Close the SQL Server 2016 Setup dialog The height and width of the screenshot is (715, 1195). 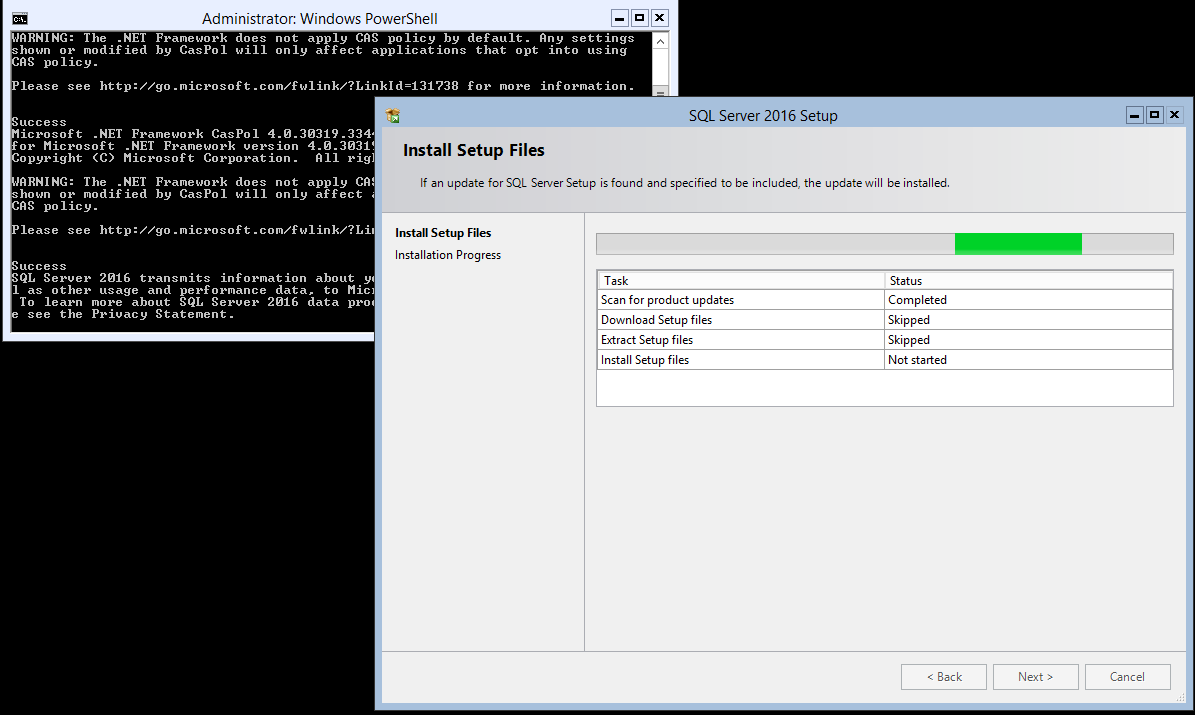[x=1174, y=115]
